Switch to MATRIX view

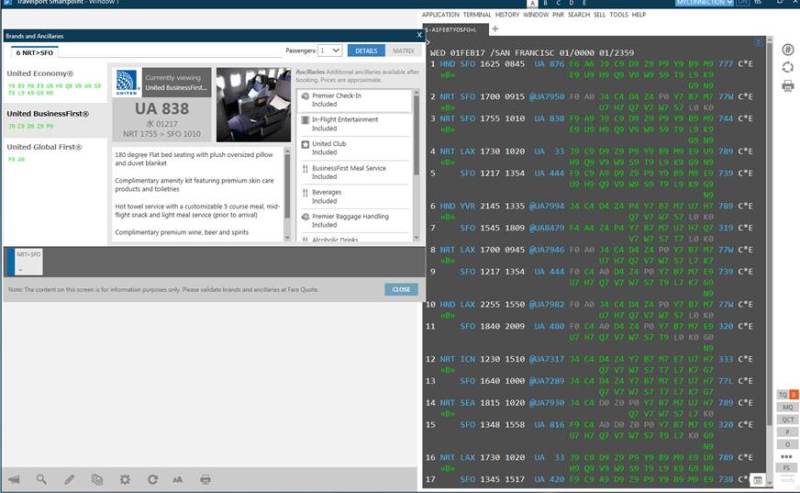pyautogui.click(x=403, y=51)
